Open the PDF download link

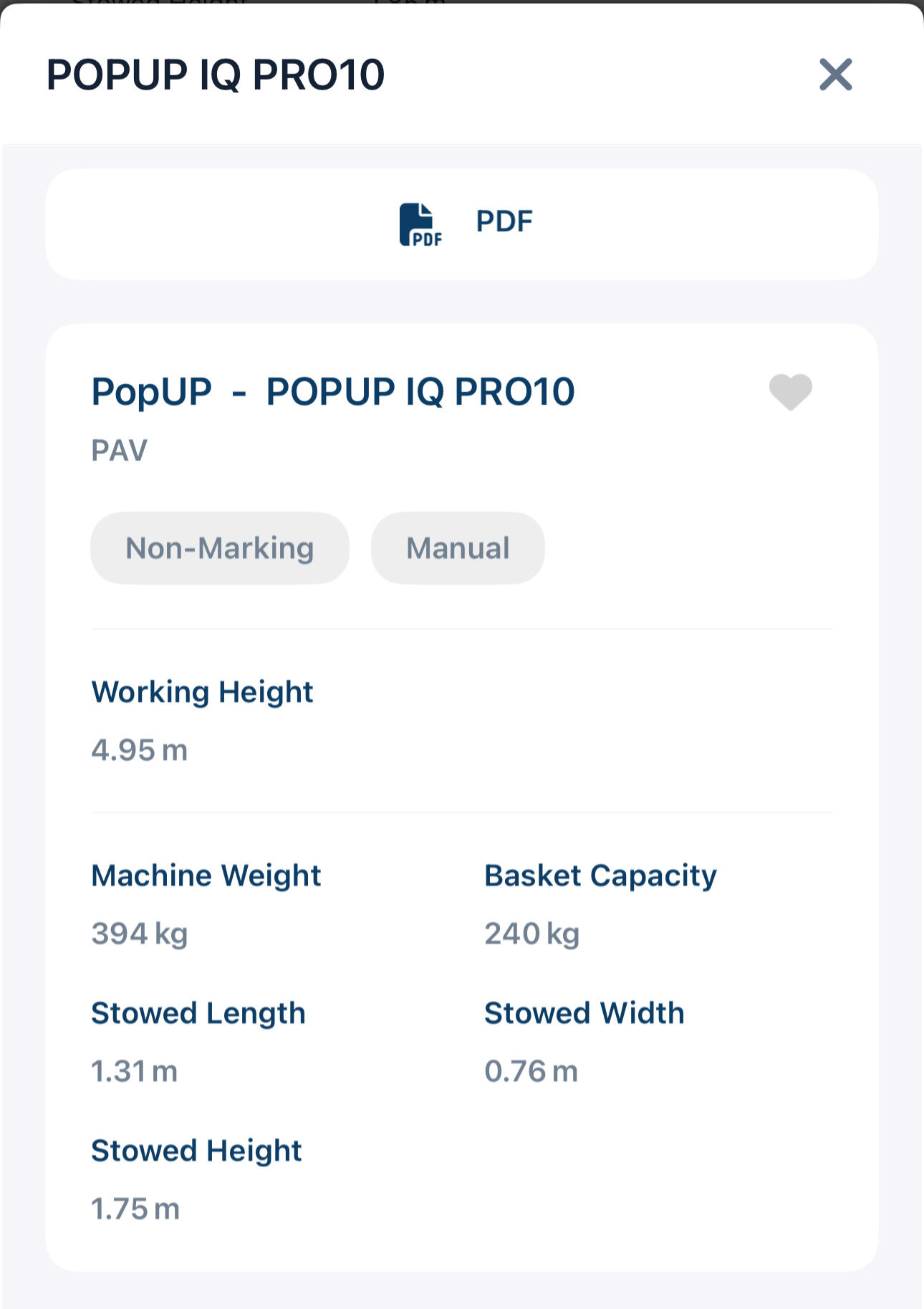click(x=504, y=221)
